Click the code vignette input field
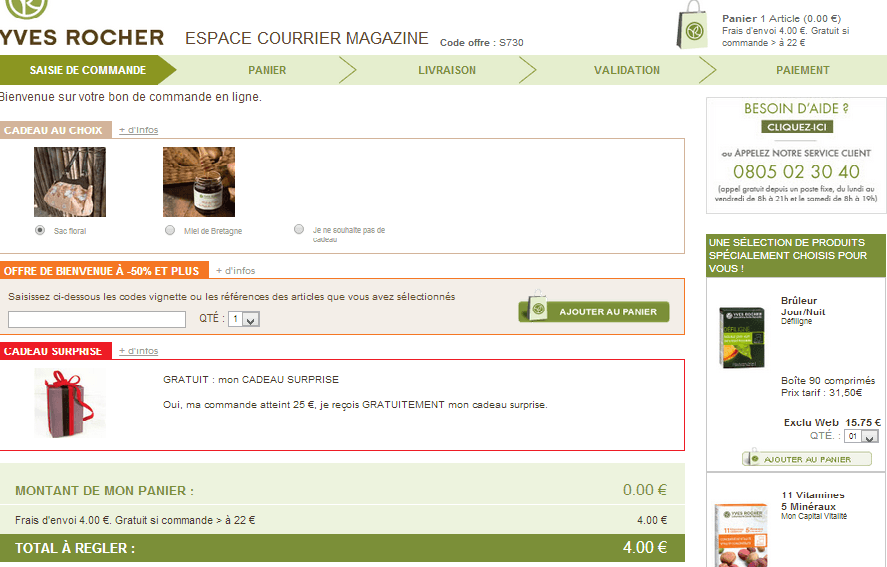 97,319
